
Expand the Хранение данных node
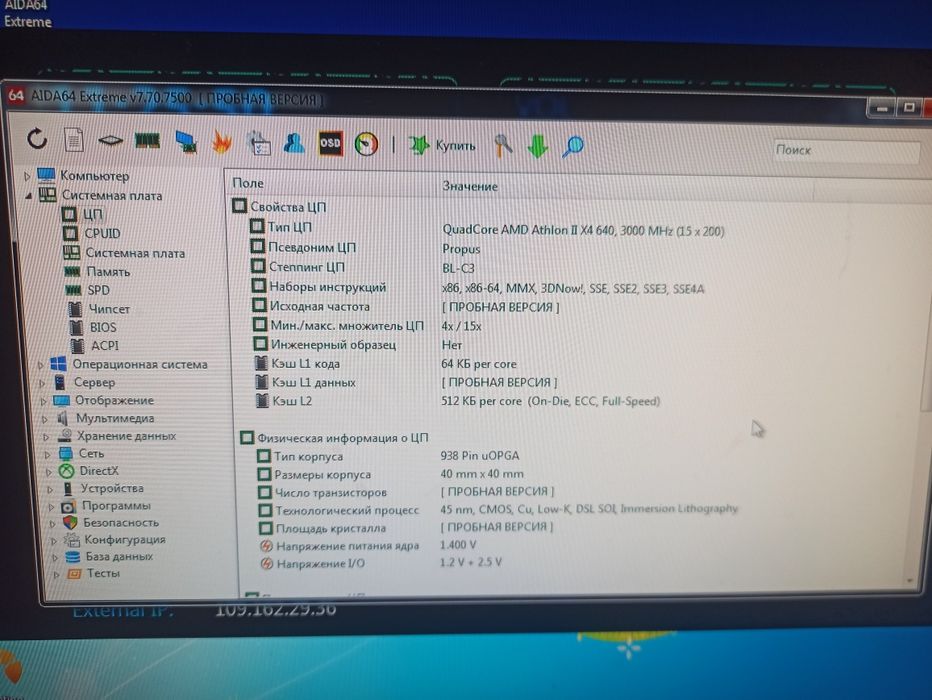click(46, 437)
